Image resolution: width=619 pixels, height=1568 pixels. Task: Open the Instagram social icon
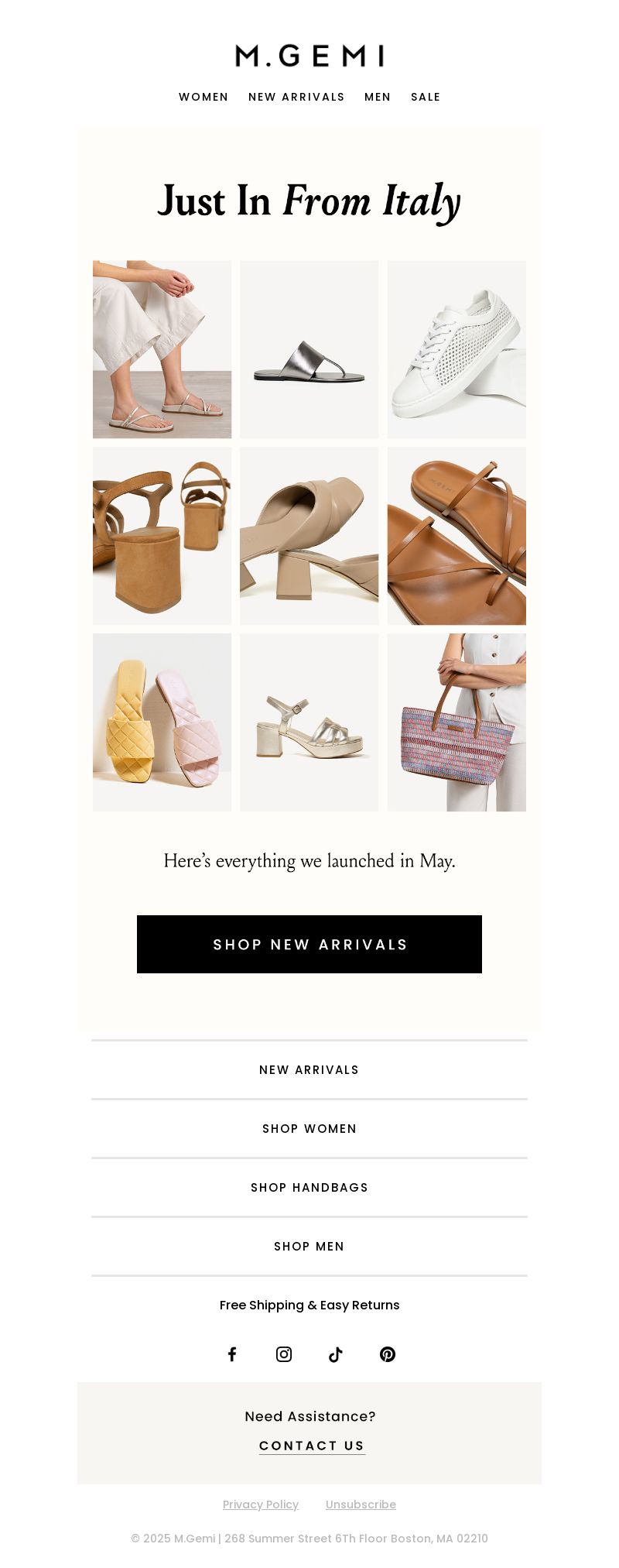click(284, 1354)
